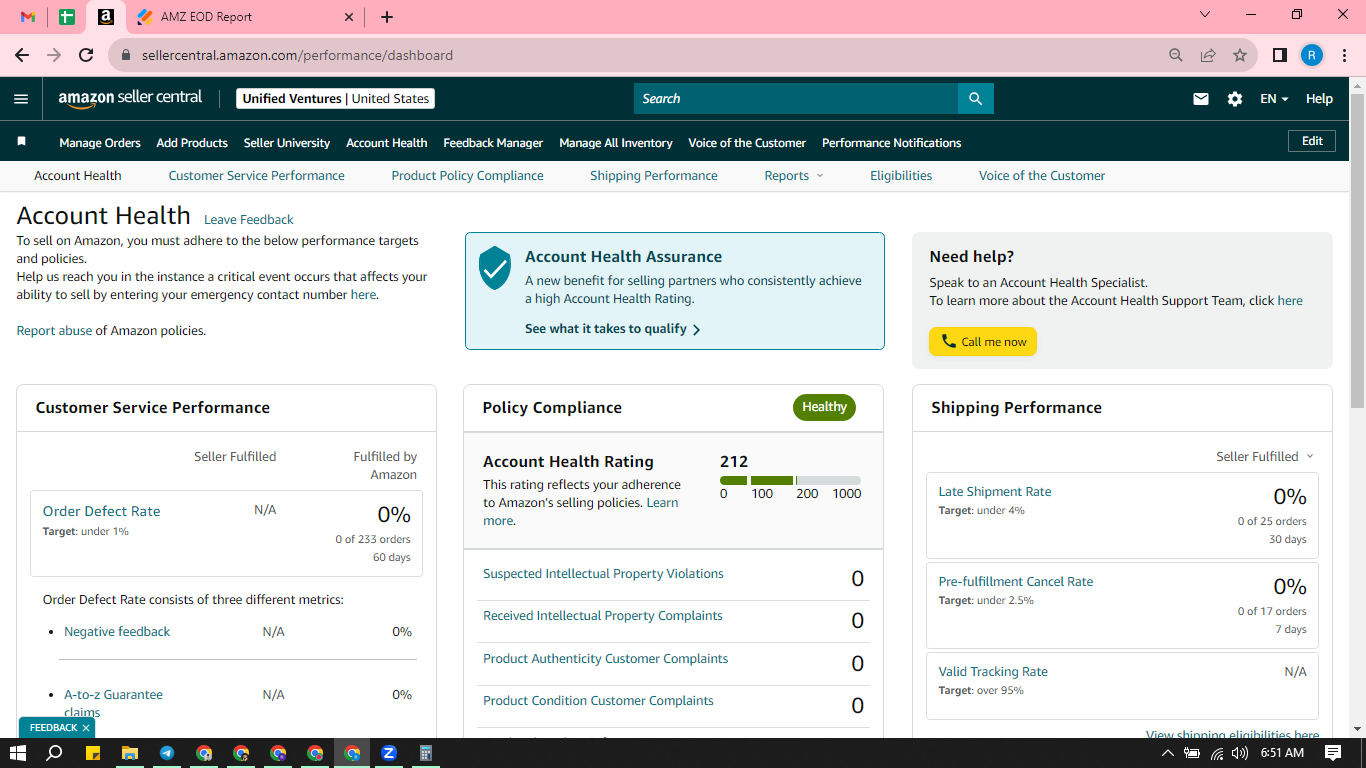Open Manage Orders in favorites bar

(x=100, y=143)
